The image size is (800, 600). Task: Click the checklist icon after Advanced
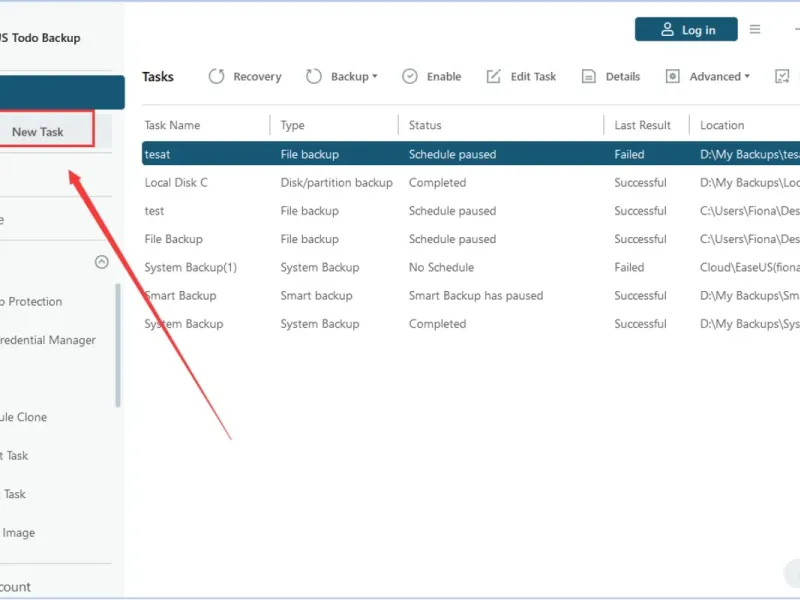pos(782,77)
